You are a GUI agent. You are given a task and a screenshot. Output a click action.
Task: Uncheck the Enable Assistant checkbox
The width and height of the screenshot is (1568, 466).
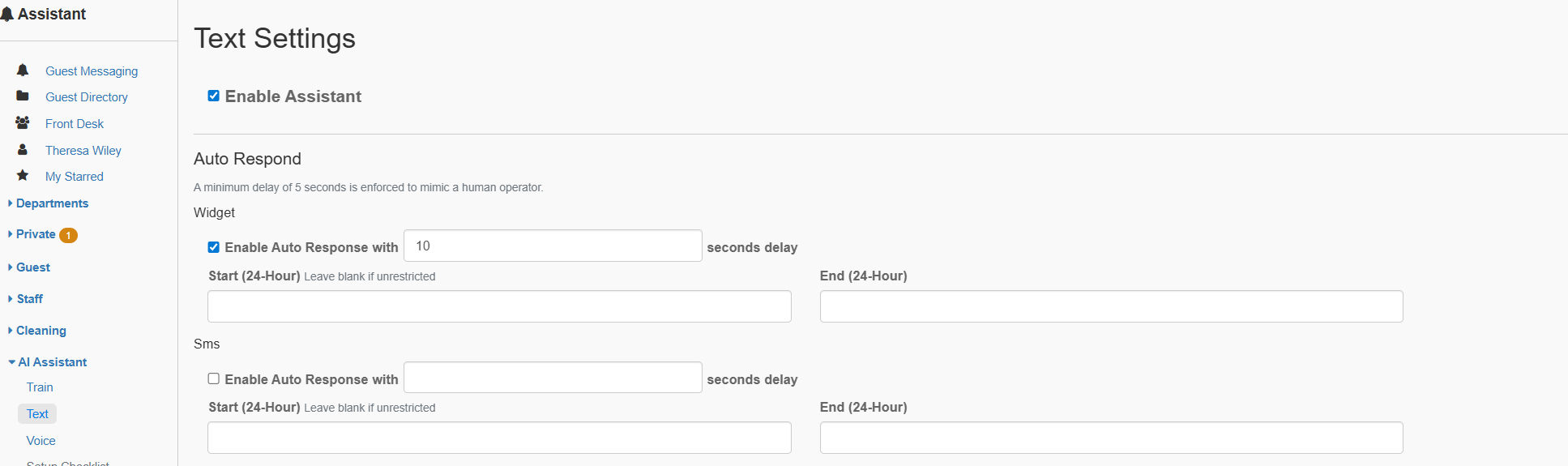pyautogui.click(x=214, y=96)
